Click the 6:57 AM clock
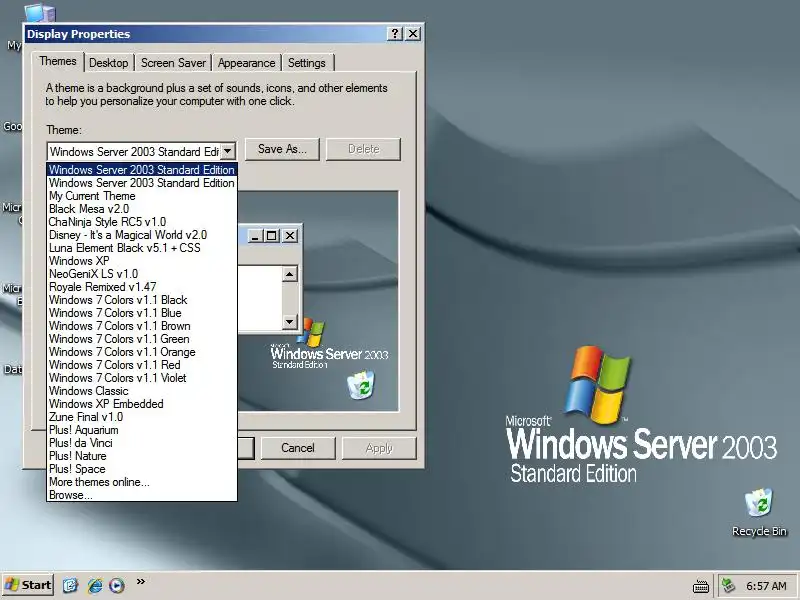Image resolution: width=800 pixels, height=600 pixels. coord(766,586)
